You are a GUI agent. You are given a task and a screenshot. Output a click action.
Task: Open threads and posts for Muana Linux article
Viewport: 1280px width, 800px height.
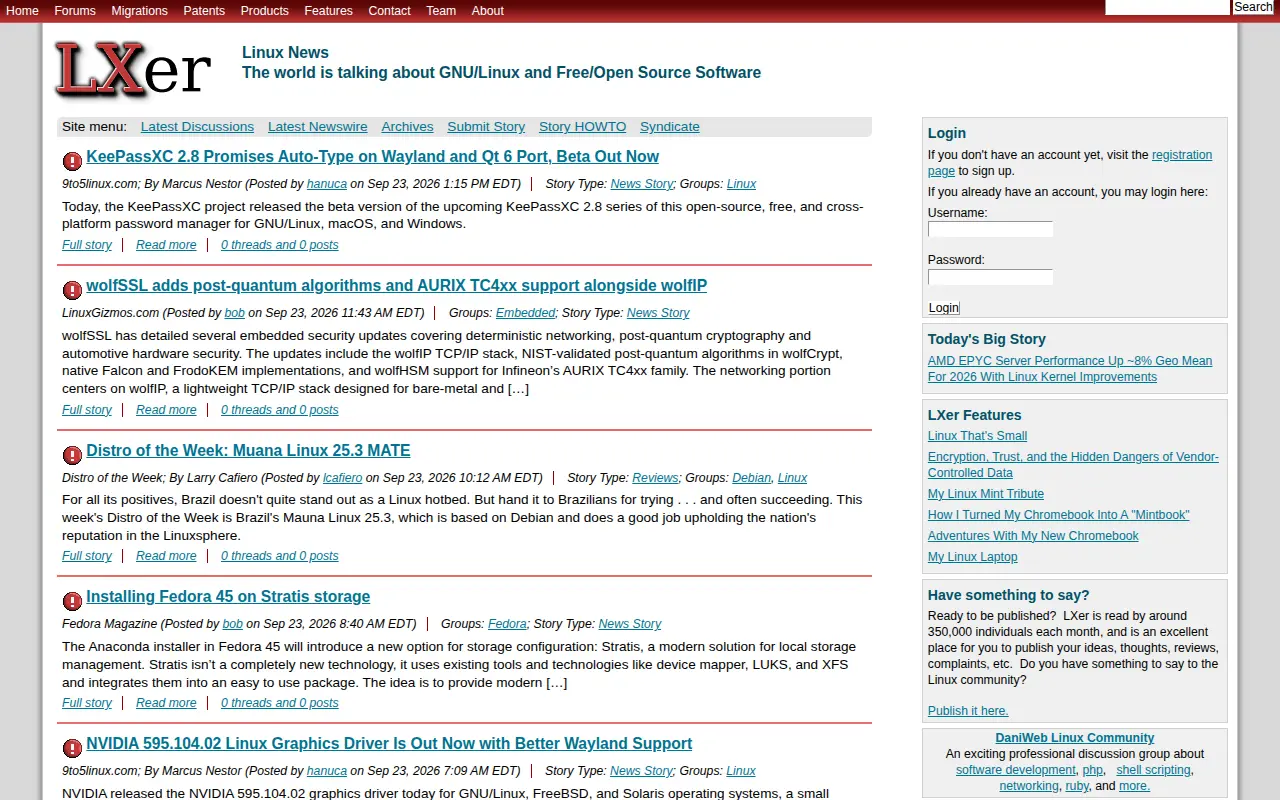point(280,556)
